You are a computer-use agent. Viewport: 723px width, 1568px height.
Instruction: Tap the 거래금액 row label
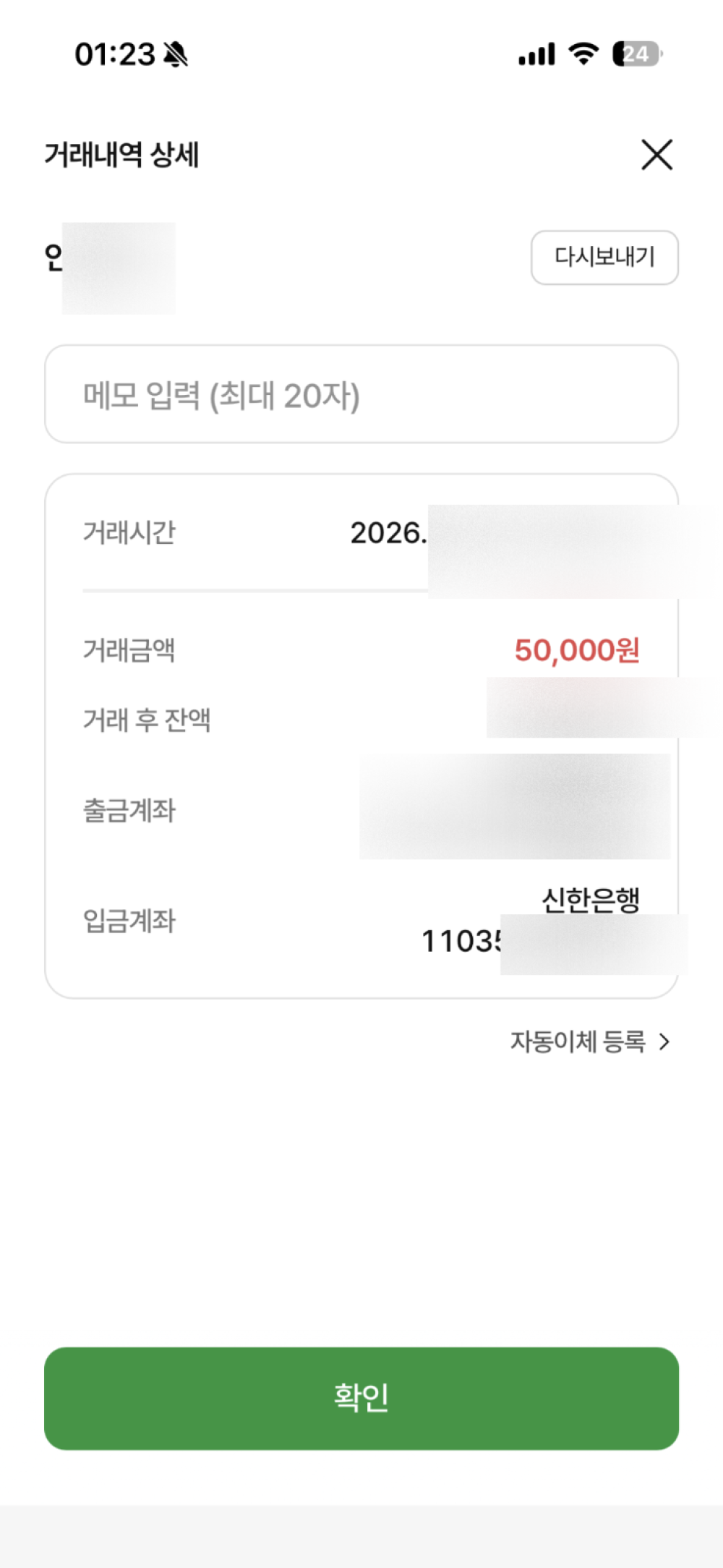129,650
